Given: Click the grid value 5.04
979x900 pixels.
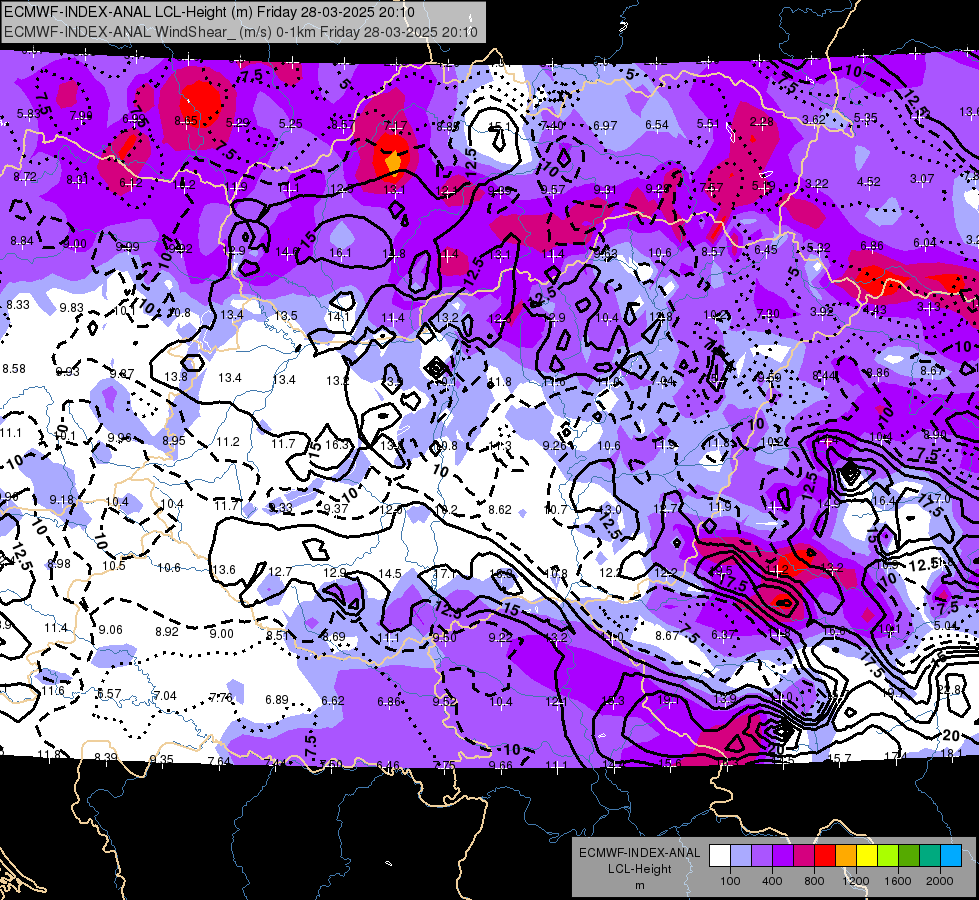Looking at the screenshot, I should (x=946, y=625).
